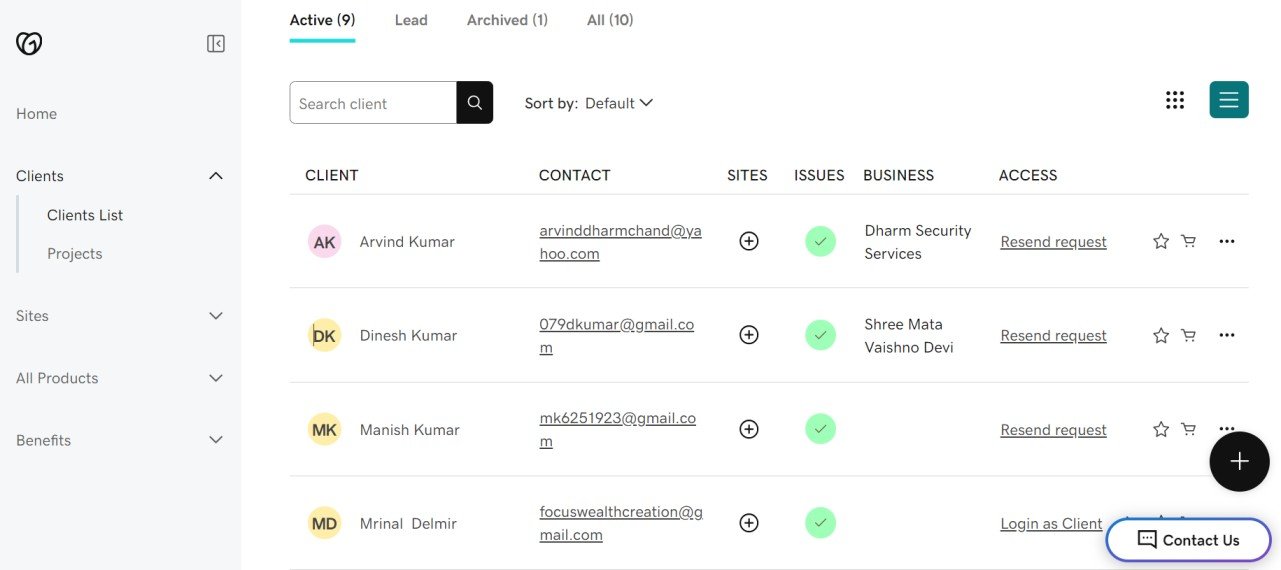The image size is (1281, 570).
Task: Click the Manish Kumar client name
Action: (409, 430)
